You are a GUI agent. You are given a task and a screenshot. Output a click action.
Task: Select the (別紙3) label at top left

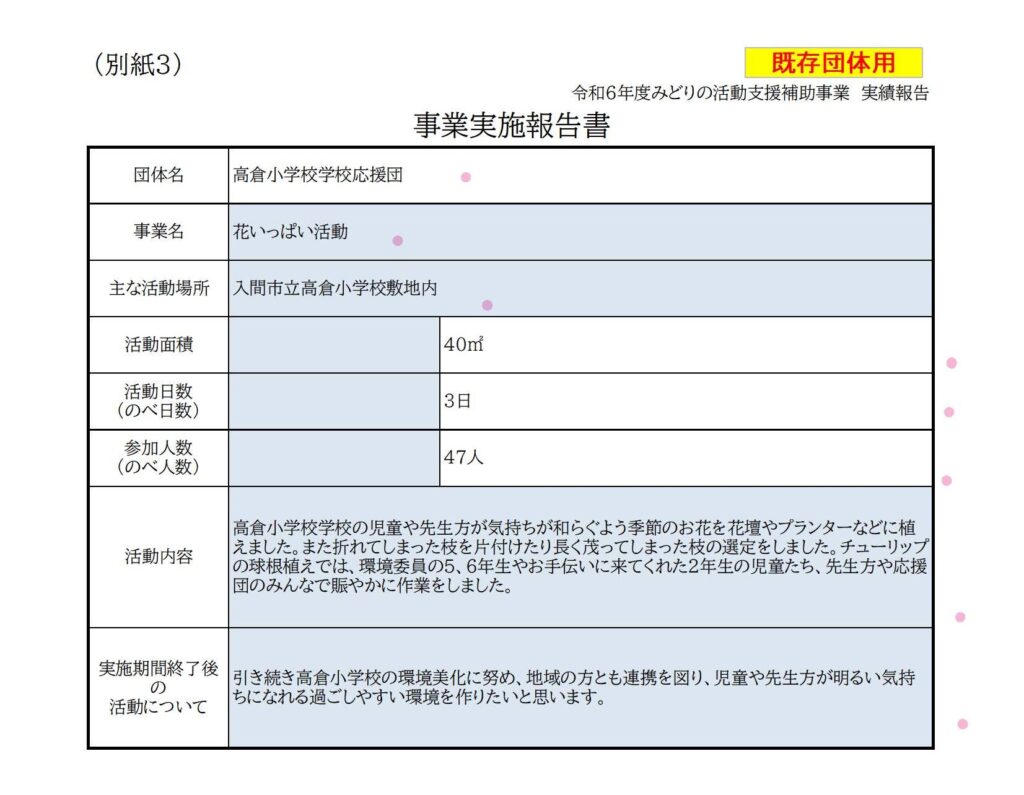point(138,64)
